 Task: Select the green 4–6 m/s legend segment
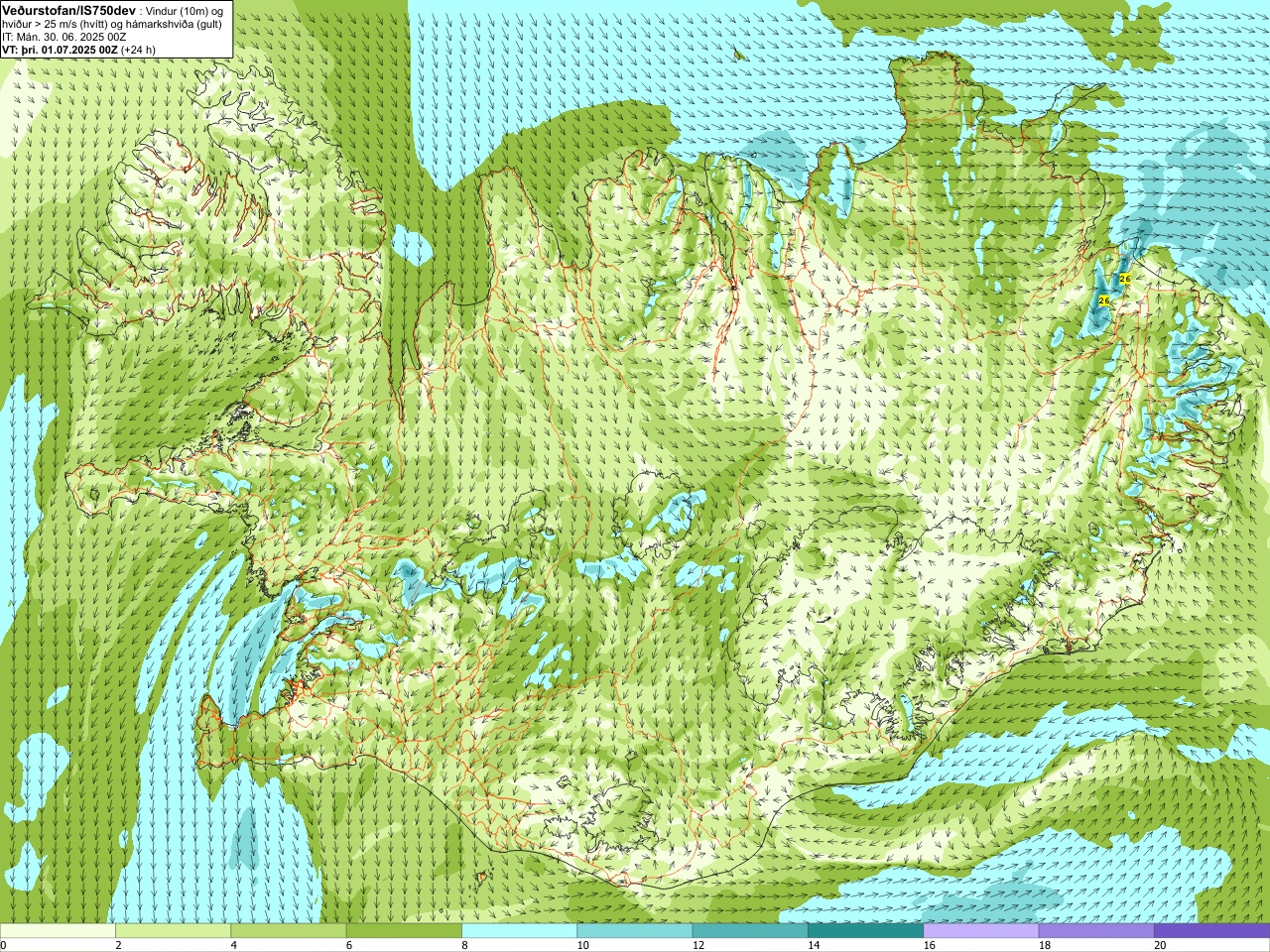click(288, 931)
